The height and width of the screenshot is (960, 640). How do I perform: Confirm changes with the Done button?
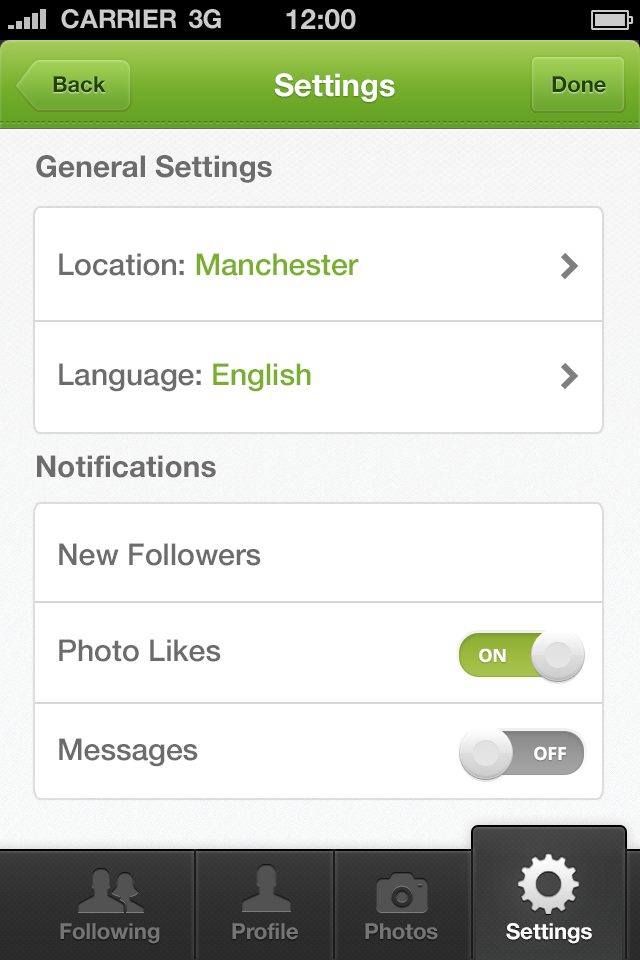click(578, 84)
